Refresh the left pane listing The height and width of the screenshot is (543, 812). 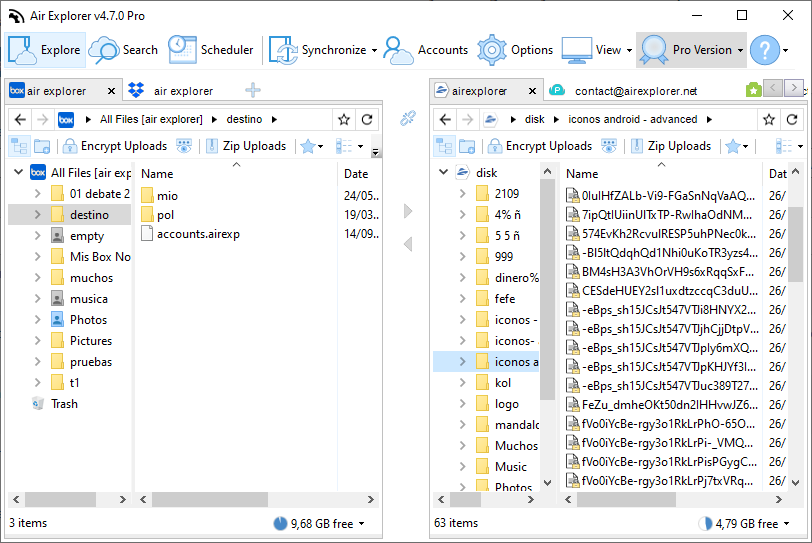click(x=367, y=120)
